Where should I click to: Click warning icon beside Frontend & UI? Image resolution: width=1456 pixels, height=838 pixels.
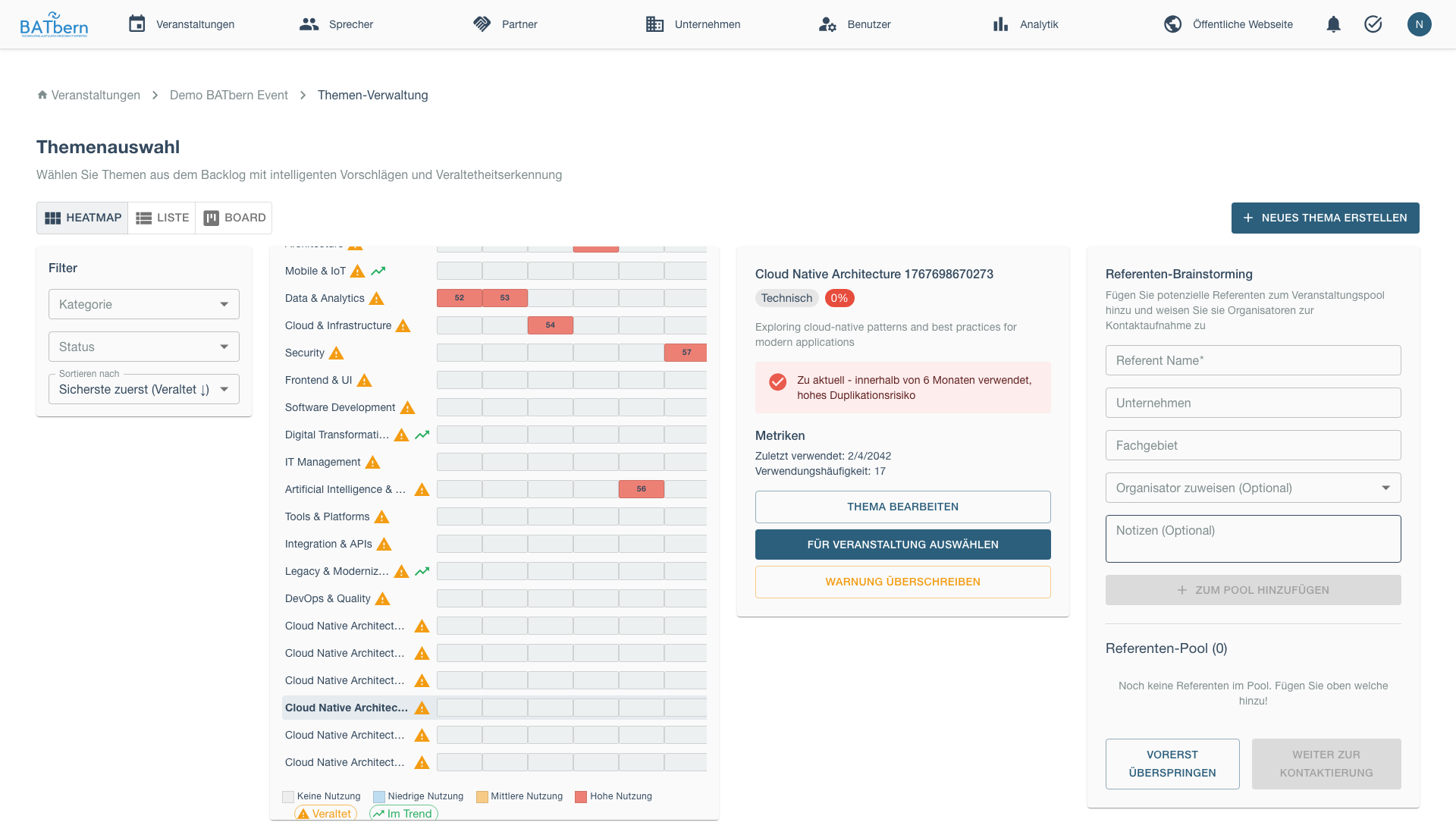click(365, 380)
